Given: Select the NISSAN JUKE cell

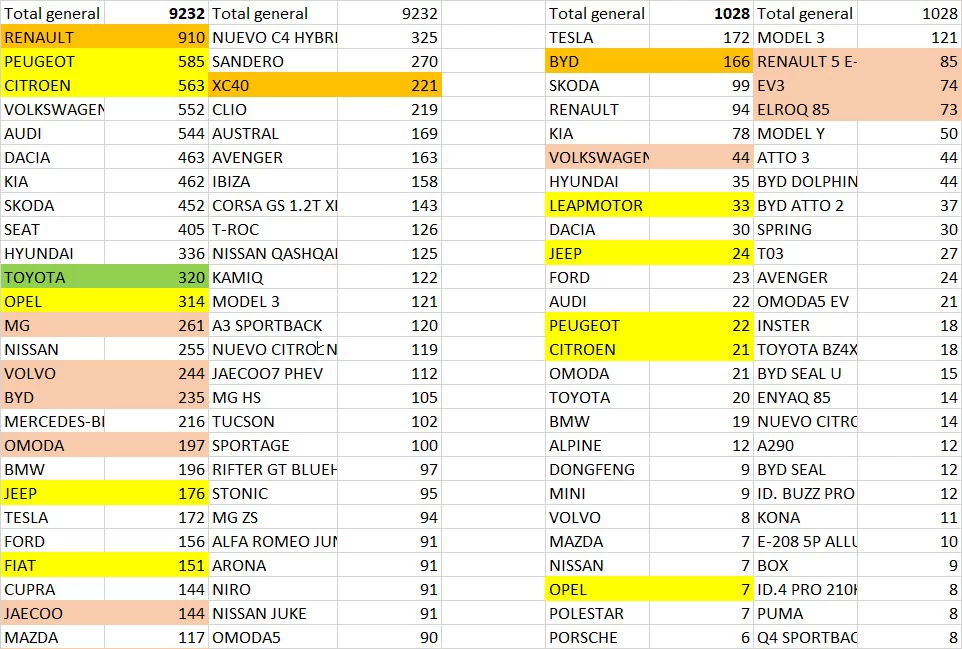Looking at the screenshot, I should tap(273, 613).
